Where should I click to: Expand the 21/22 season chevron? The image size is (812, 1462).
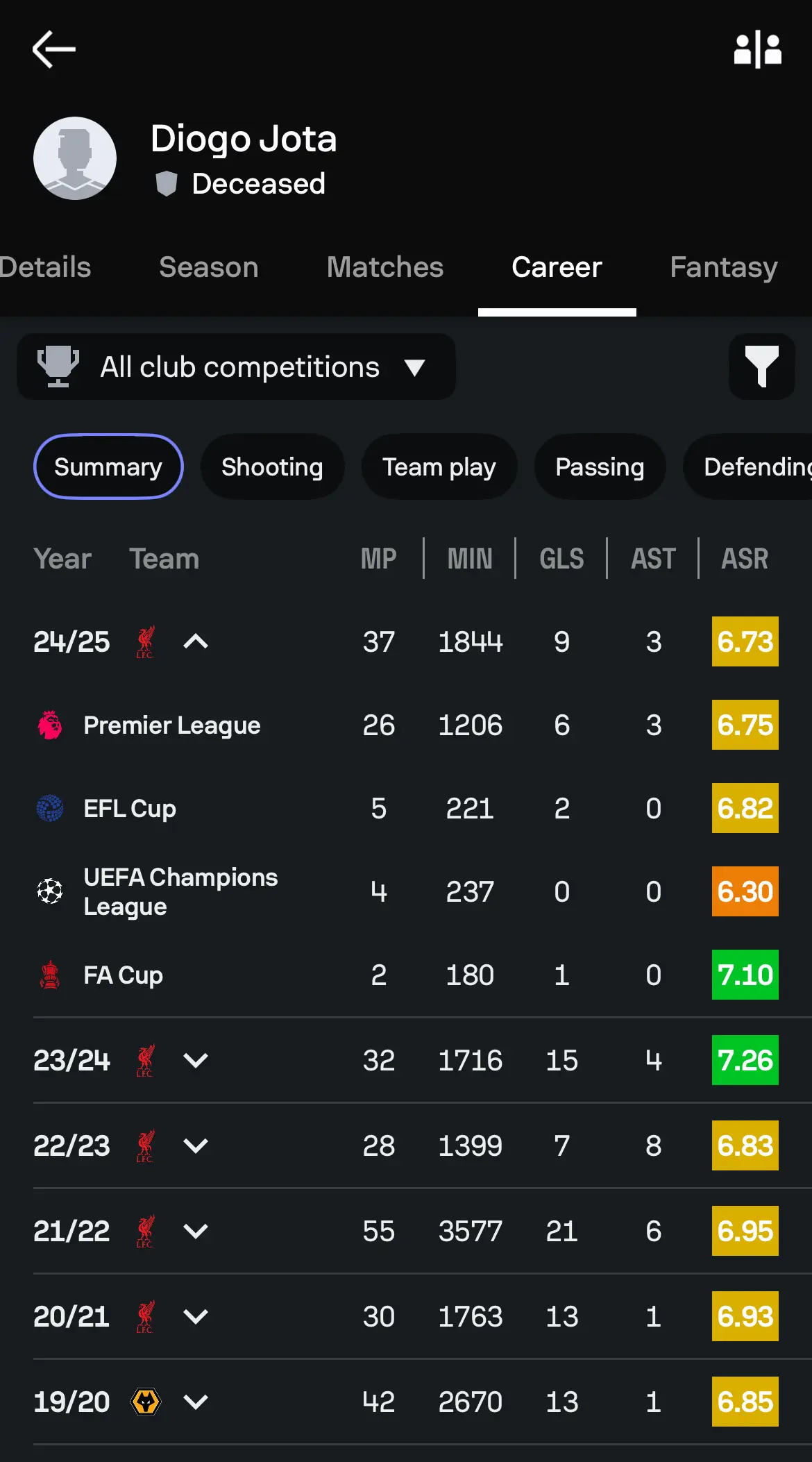click(196, 1231)
